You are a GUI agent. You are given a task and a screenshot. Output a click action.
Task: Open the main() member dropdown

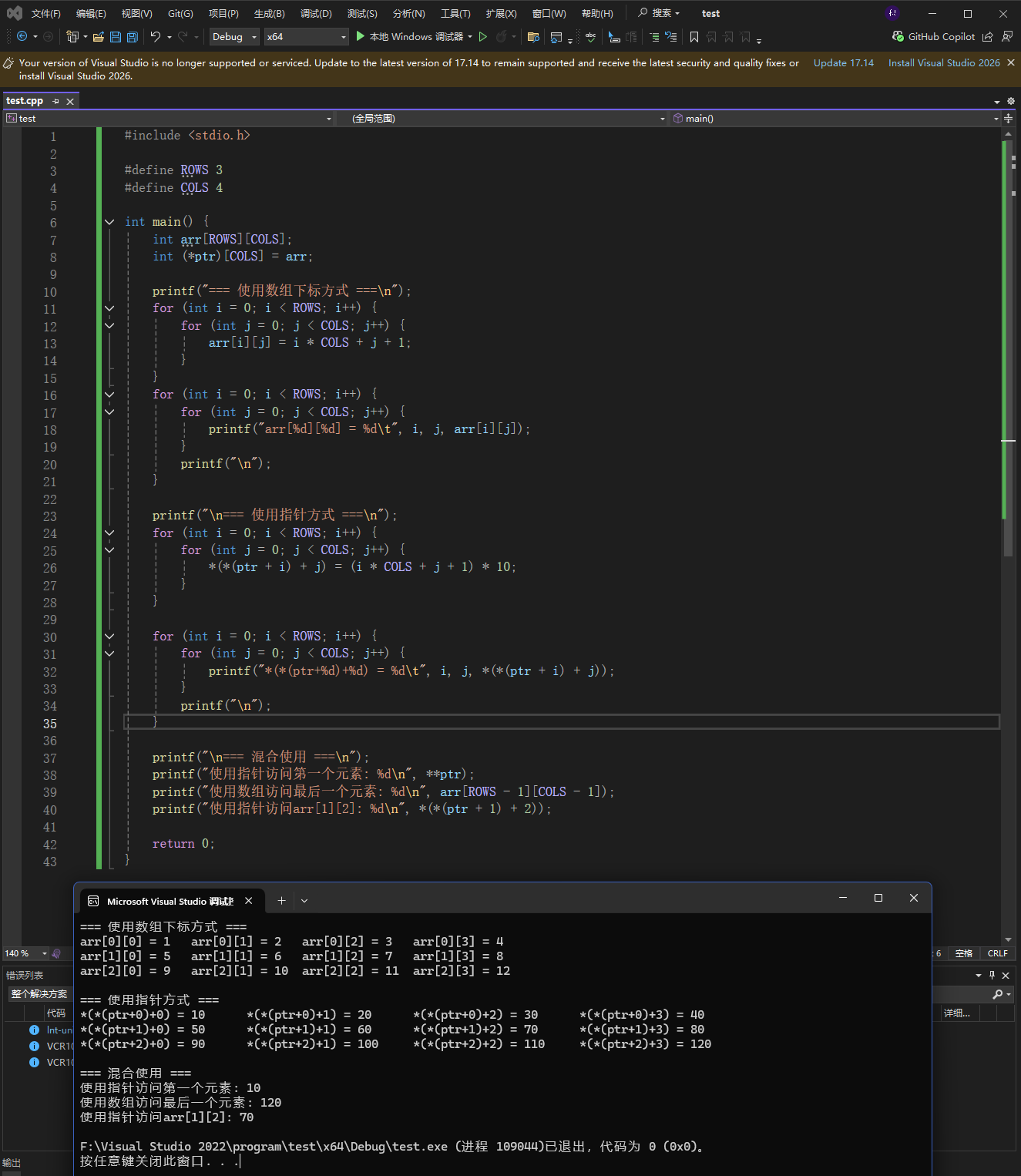[835, 118]
